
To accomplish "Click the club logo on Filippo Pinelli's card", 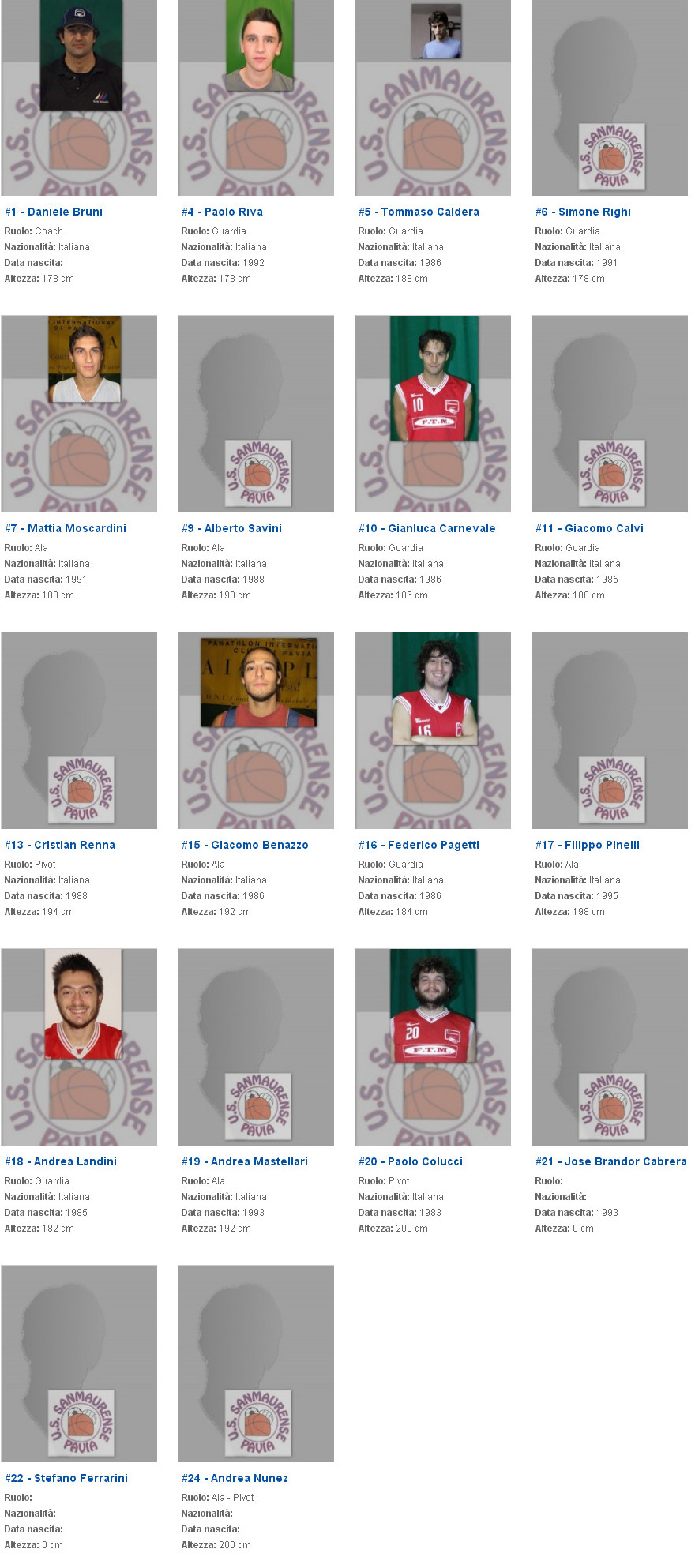I will (x=612, y=790).
